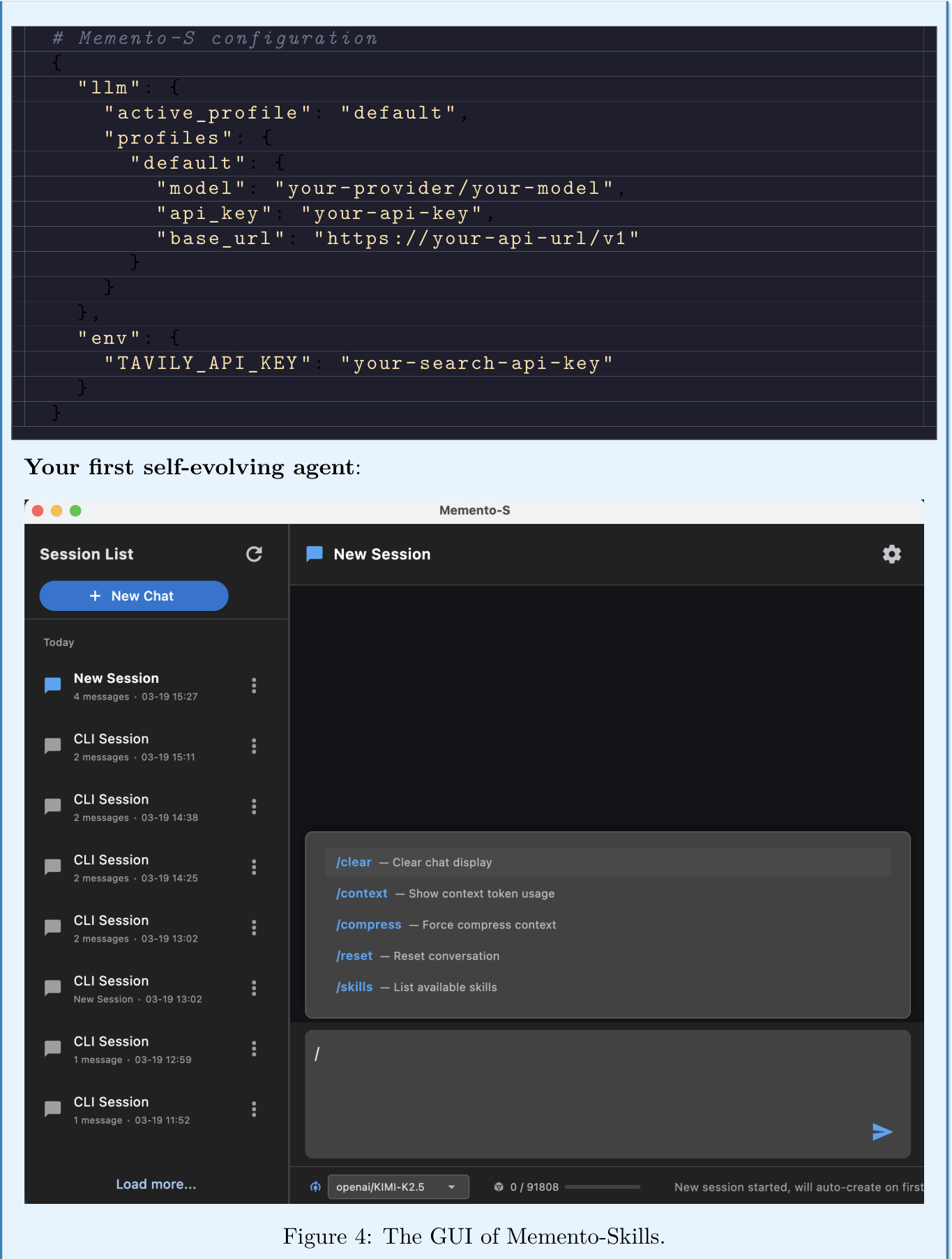
Task: Focus the message input field
Action: (607, 1094)
